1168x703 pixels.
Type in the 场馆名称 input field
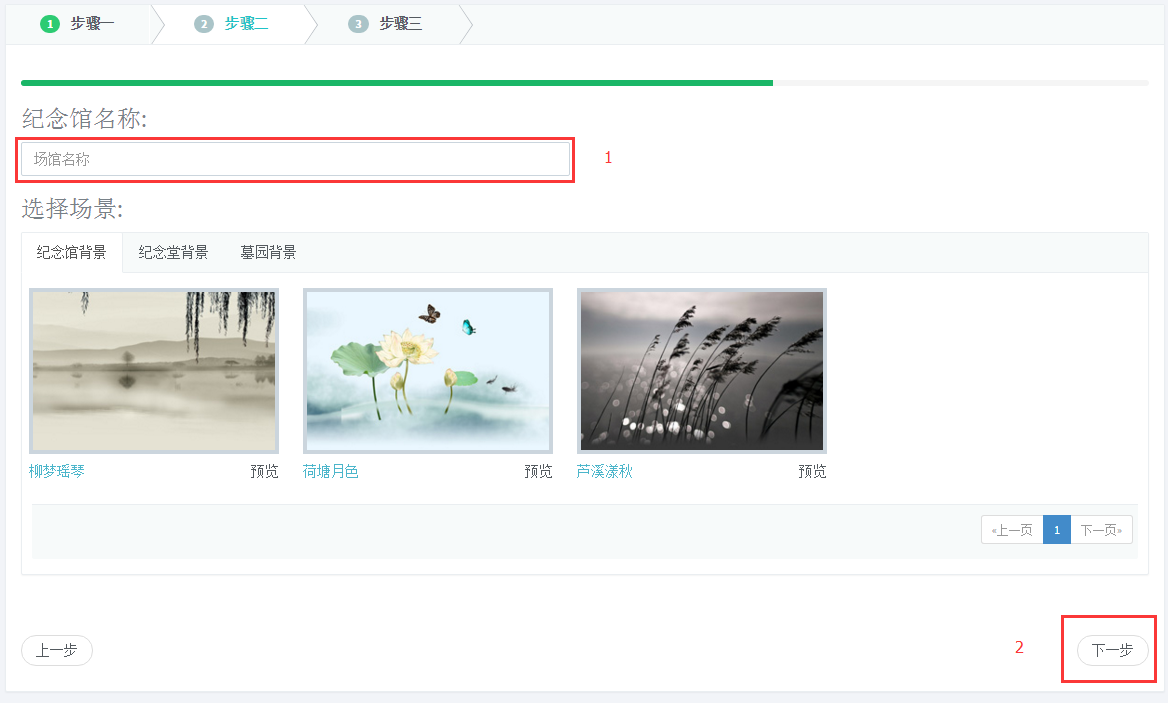pos(295,159)
